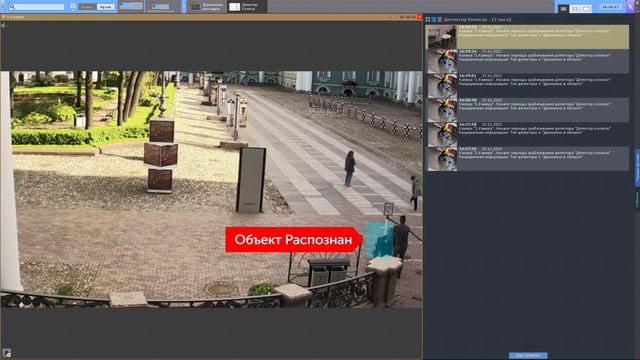Open the blue vertical side tab at right edge
The image size is (640, 360).
pyautogui.click(x=637, y=168)
